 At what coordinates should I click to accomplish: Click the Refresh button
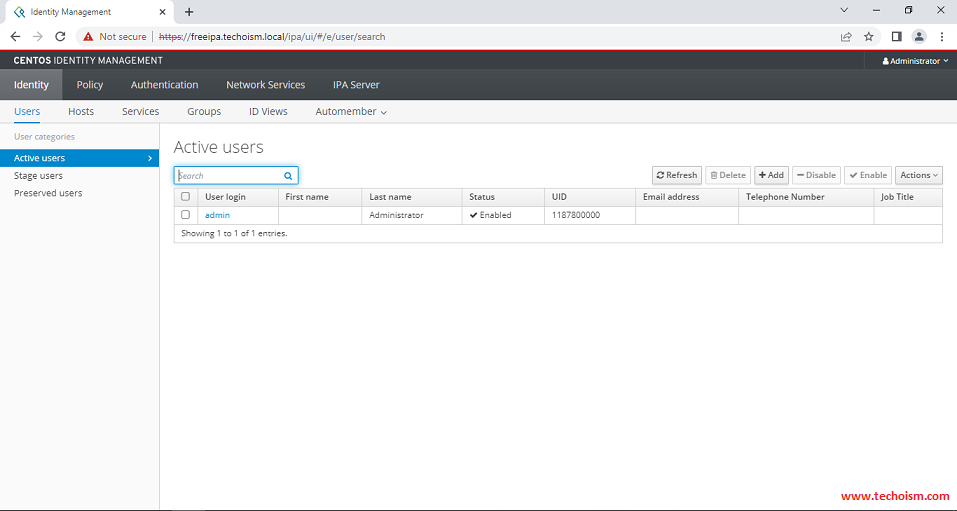[x=677, y=175]
